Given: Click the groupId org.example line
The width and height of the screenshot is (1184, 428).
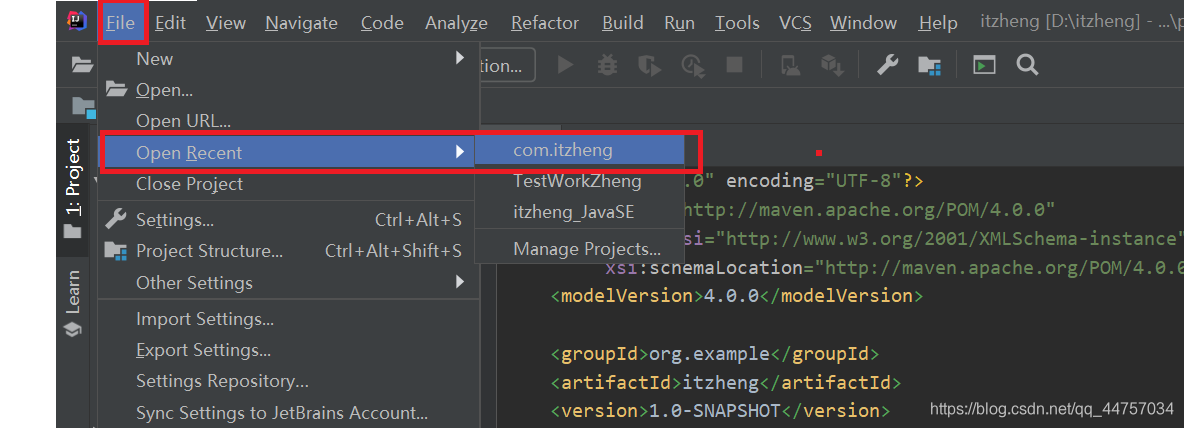Looking at the screenshot, I should (715, 353).
